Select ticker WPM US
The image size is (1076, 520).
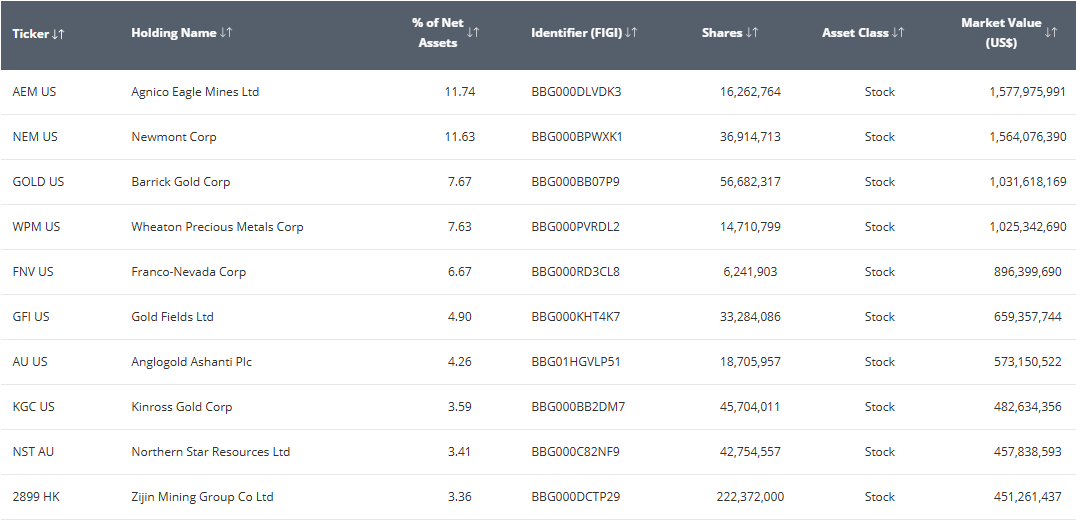click(36, 226)
